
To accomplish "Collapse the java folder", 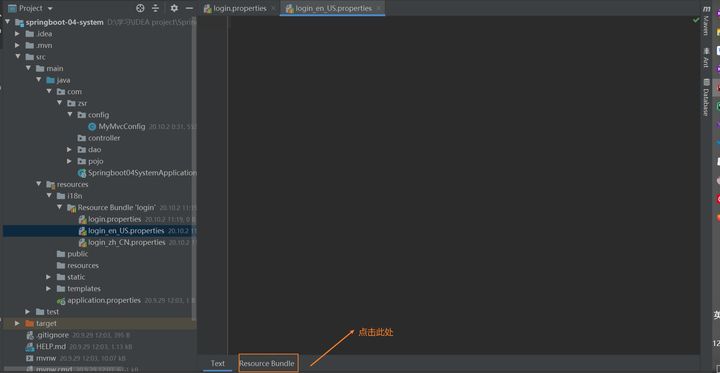I will pyautogui.click(x=39, y=80).
